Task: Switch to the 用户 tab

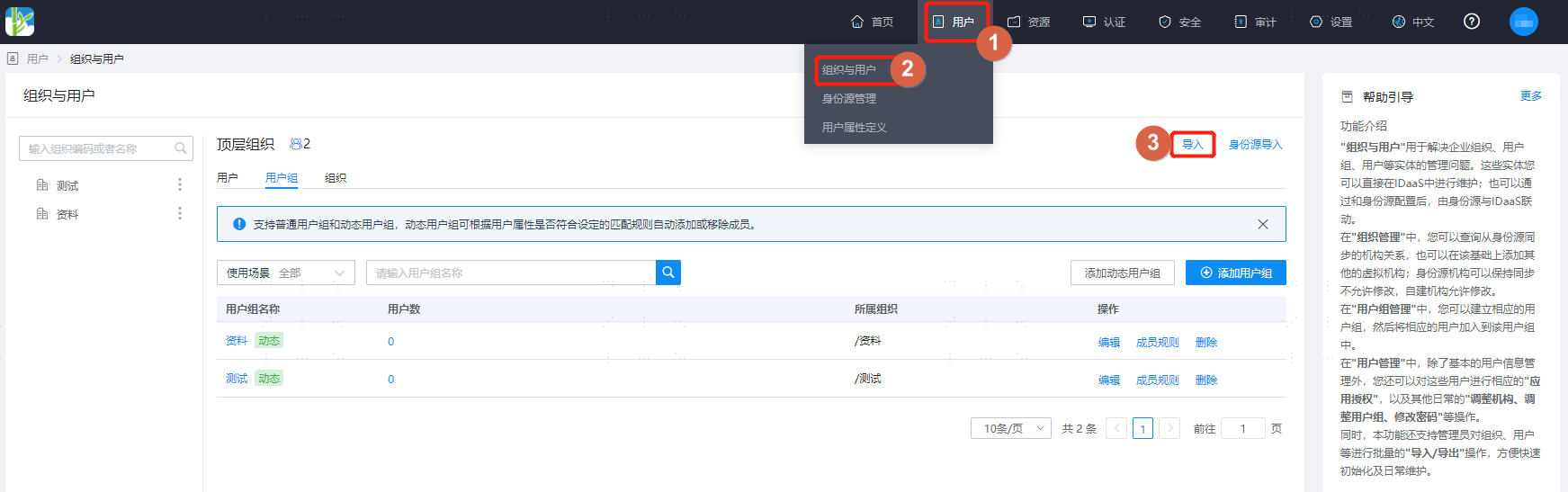Action: click(228, 178)
